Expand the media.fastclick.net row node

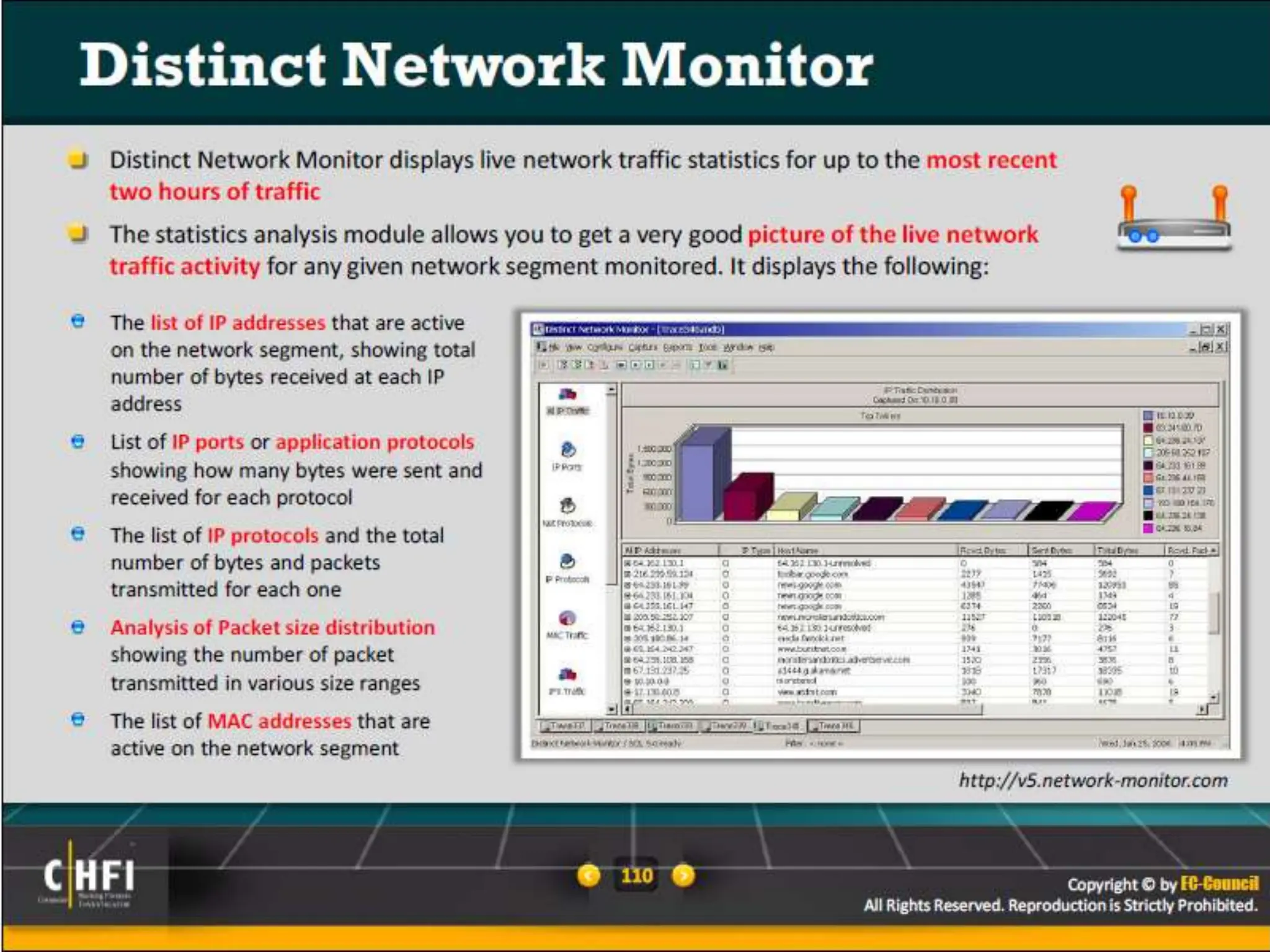[628, 638]
